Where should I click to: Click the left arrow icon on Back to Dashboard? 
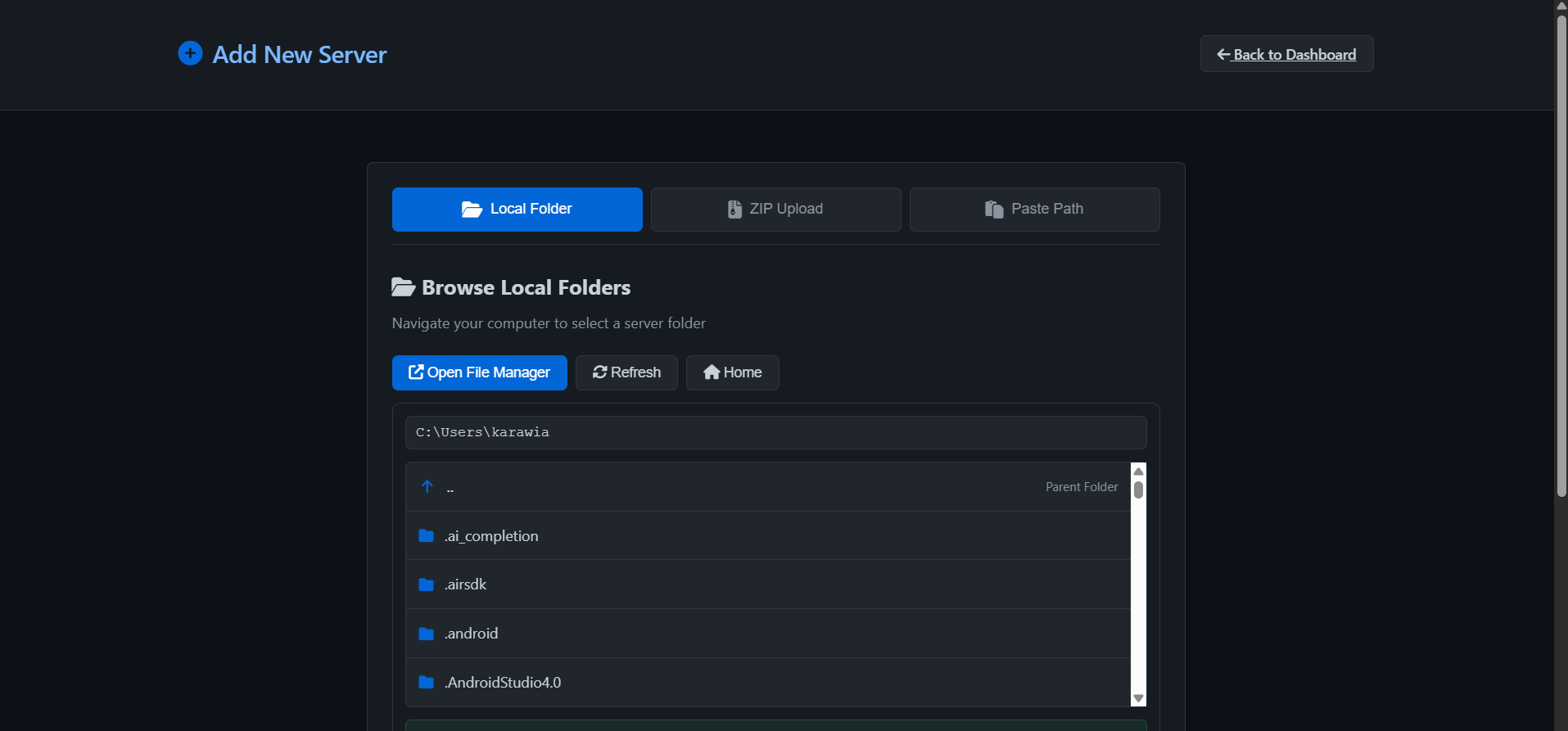pyautogui.click(x=1224, y=54)
